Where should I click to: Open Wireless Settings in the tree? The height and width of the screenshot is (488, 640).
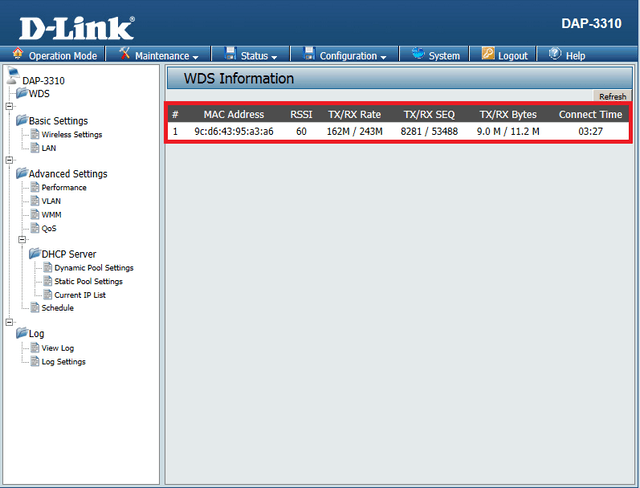tap(72, 135)
